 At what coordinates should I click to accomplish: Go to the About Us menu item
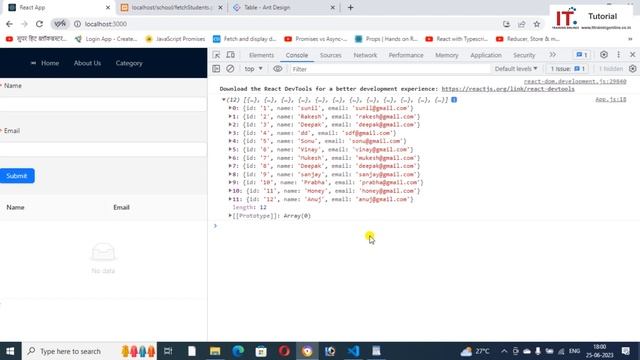[x=87, y=63]
